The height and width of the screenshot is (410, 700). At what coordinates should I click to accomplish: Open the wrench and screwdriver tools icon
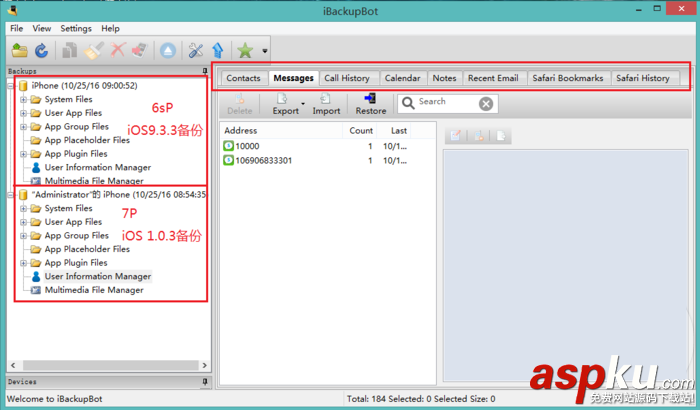(196, 50)
